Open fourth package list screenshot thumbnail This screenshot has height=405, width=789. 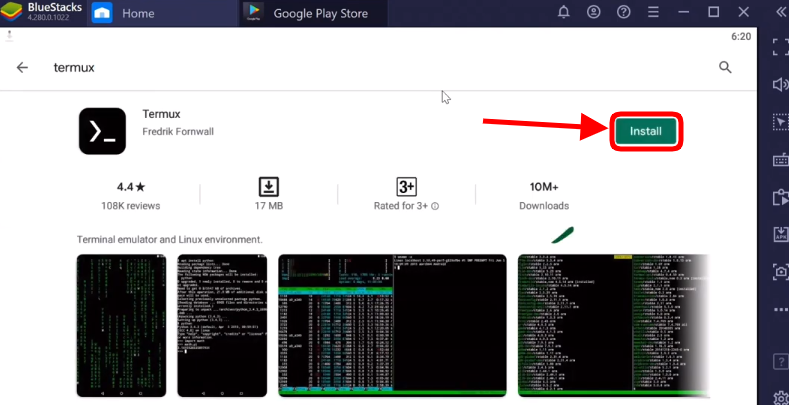point(613,326)
